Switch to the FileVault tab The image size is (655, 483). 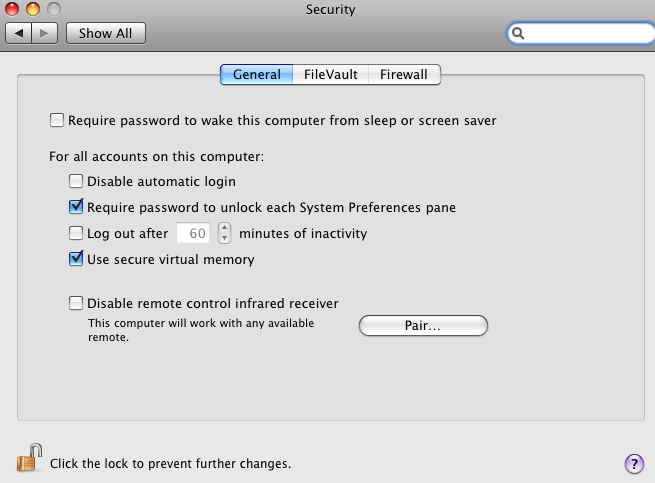pos(330,75)
